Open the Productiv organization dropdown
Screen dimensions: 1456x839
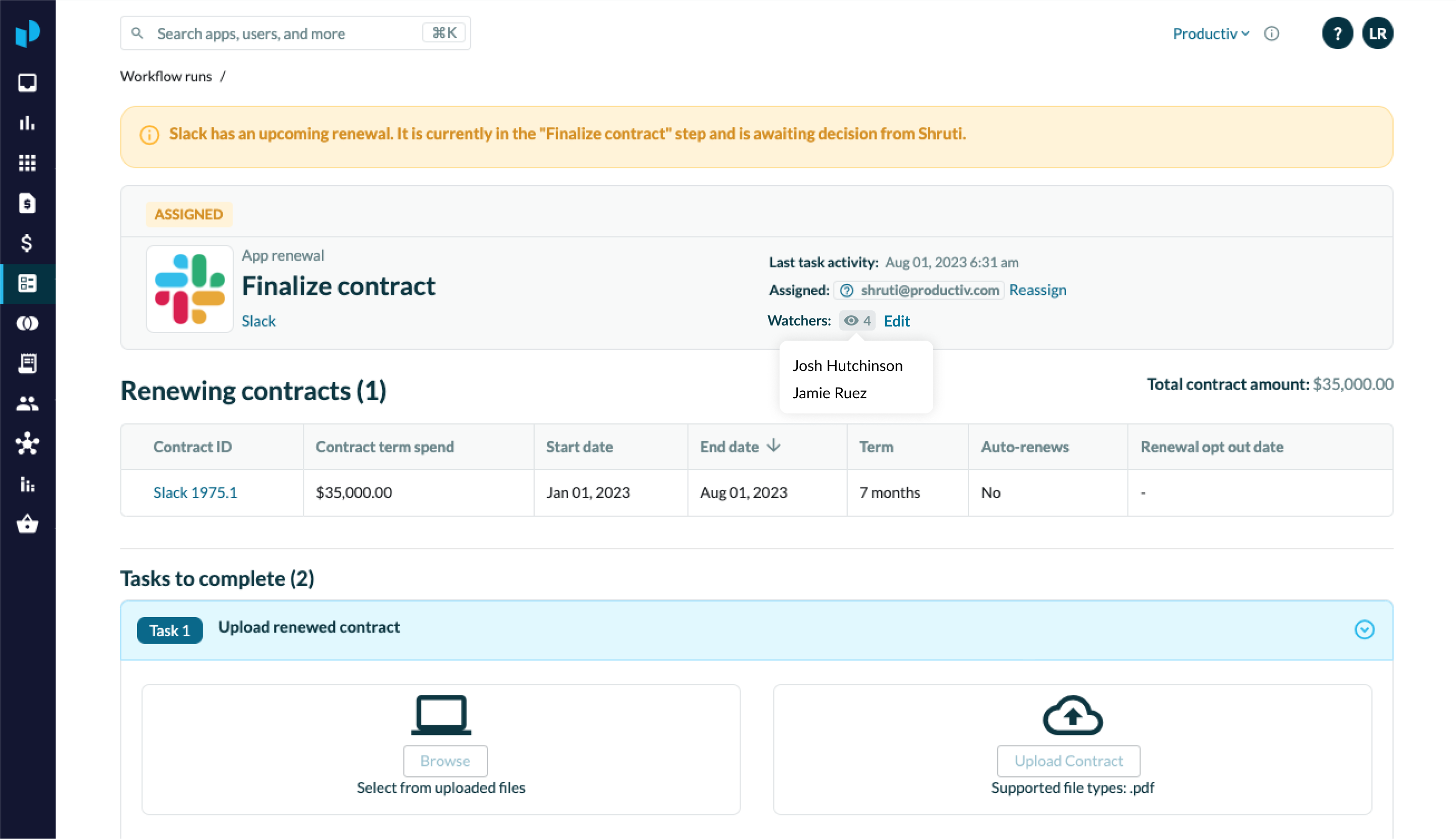tap(1210, 33)
